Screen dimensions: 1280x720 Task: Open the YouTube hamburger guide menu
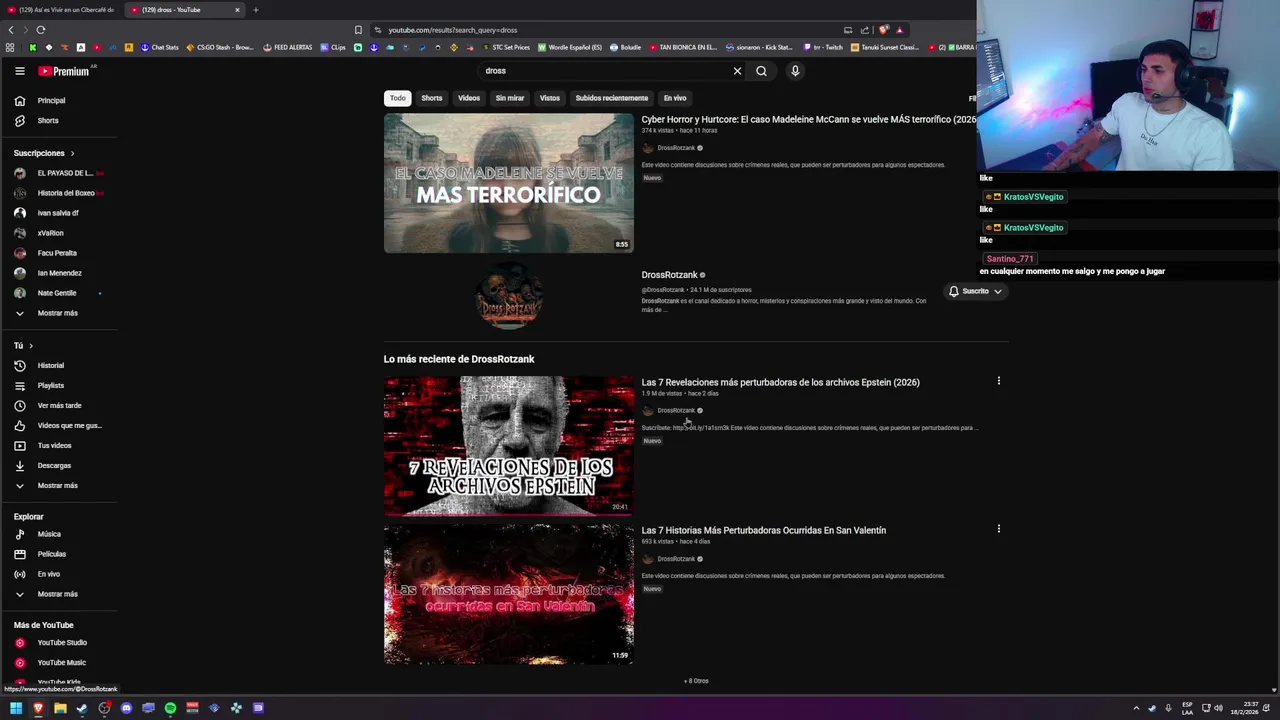[x=19, y=71]
